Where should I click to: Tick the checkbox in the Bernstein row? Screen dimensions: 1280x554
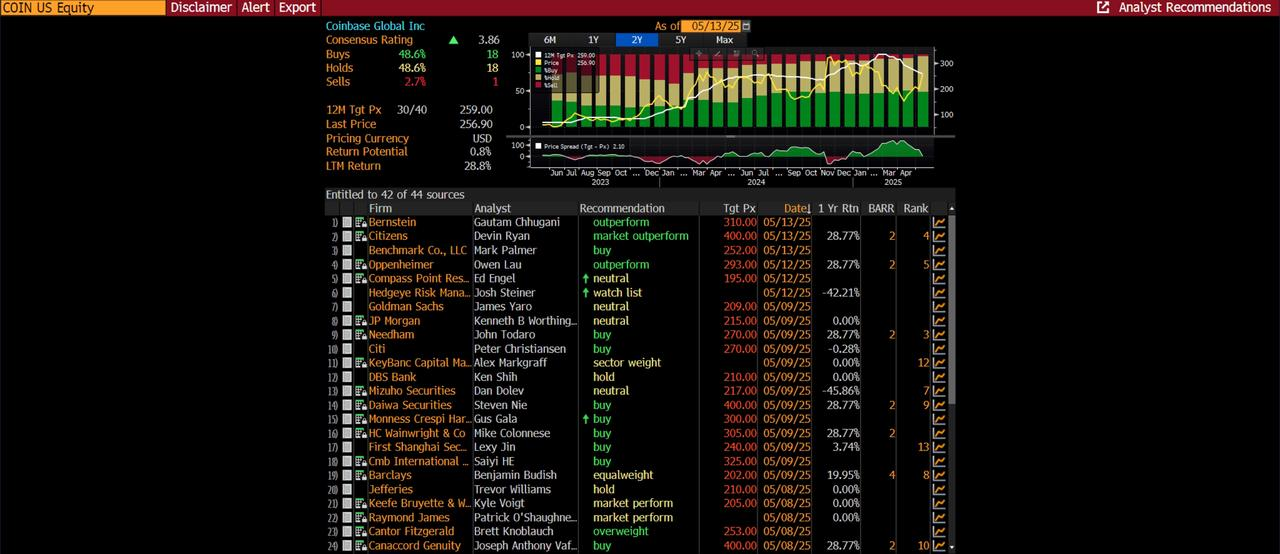tap(347, 222)
